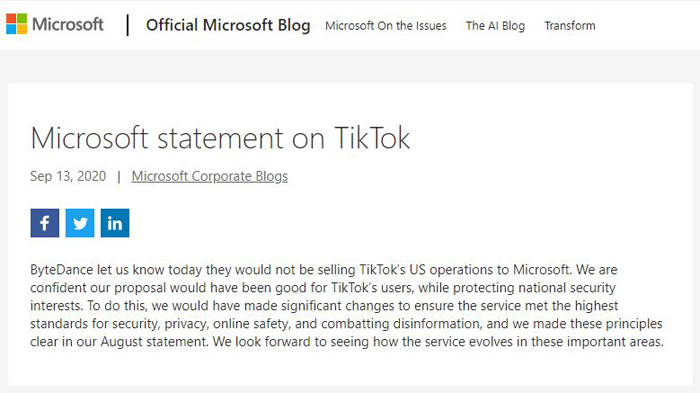This screenshot has width=700, height=393.
Task: Click the Sep 13, 2020 publish date
Action: [x=68, y=176]
